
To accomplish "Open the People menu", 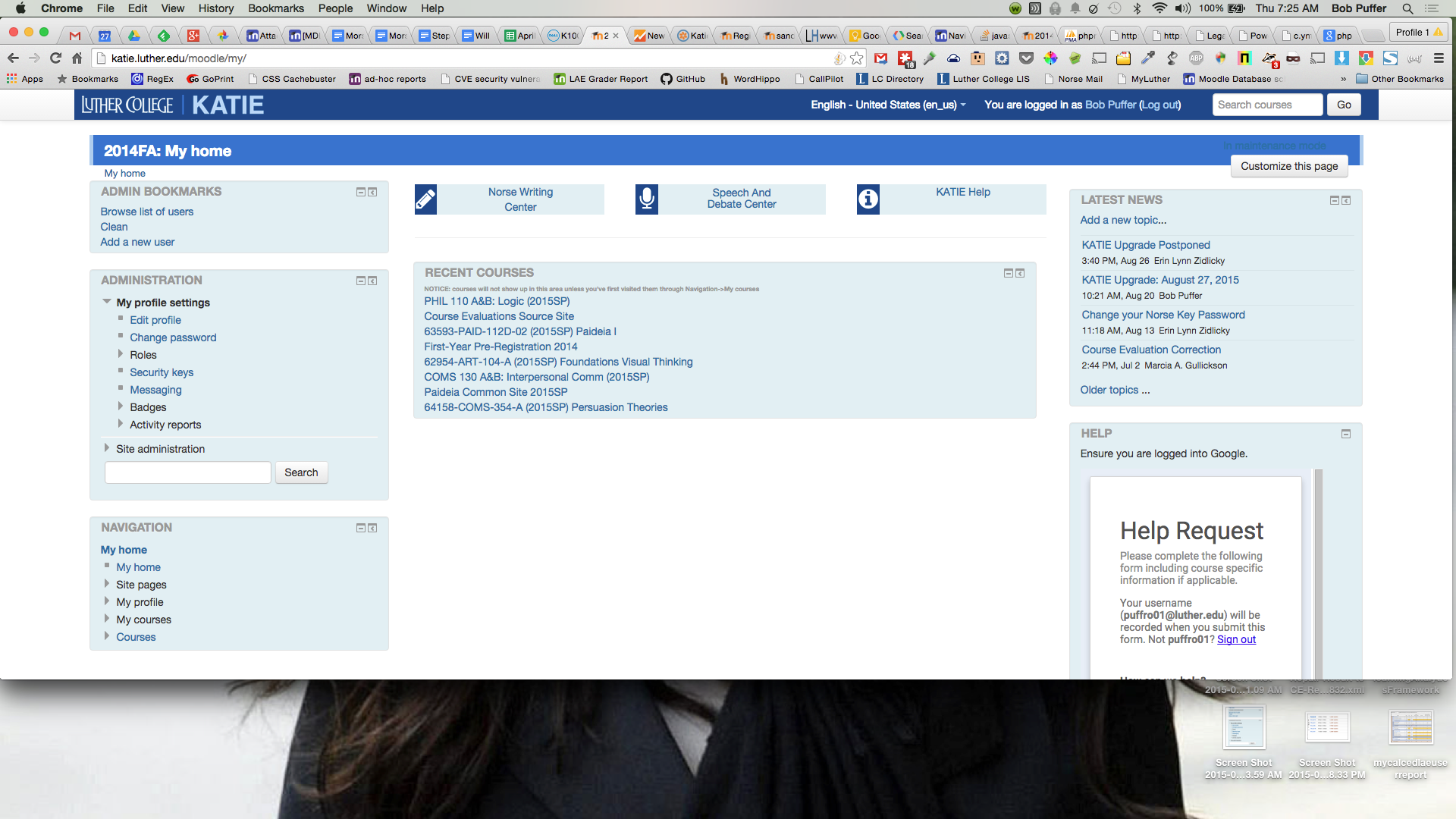I will (335, 8).
